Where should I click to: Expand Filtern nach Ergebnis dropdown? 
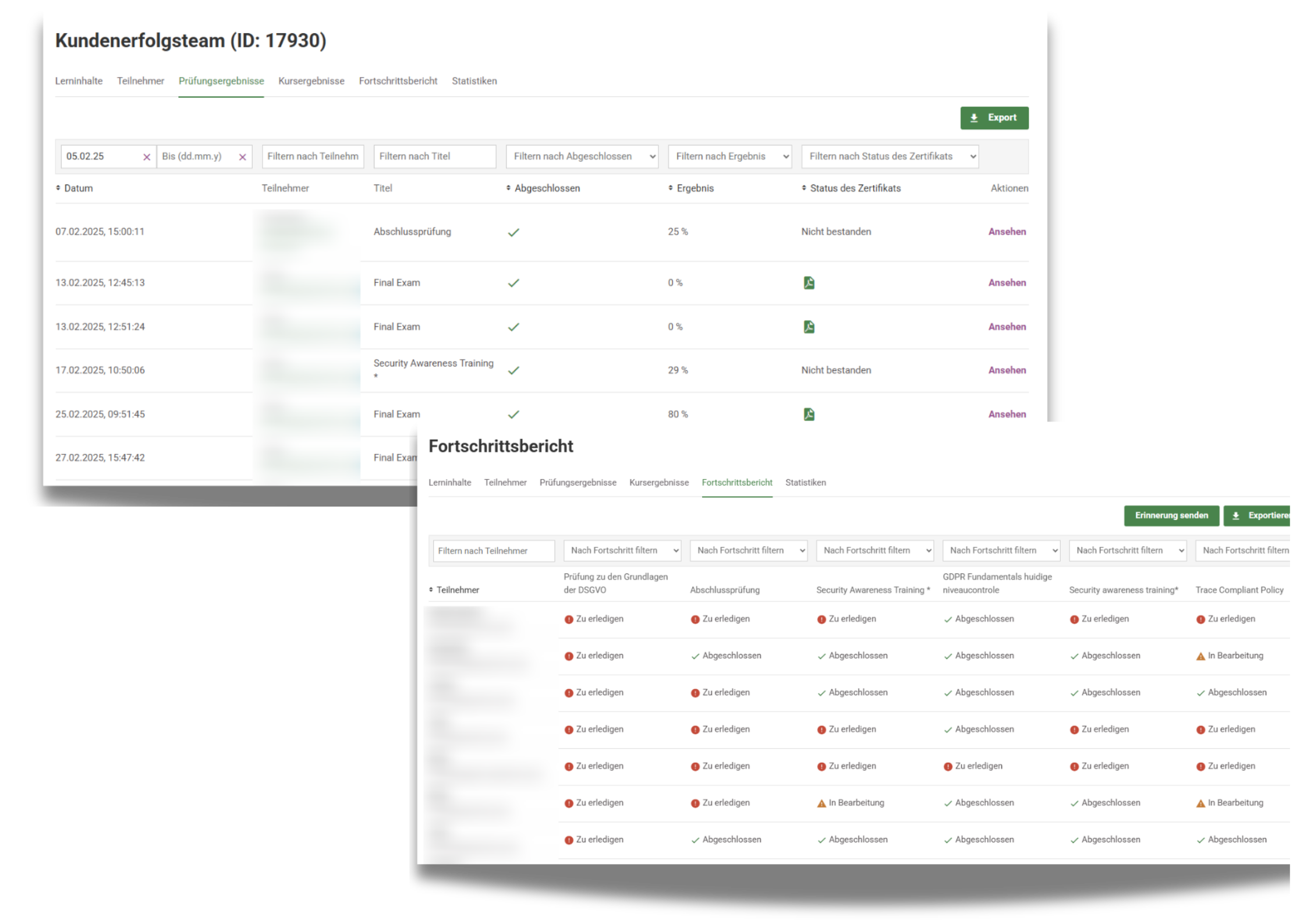[x=729, y=157]
